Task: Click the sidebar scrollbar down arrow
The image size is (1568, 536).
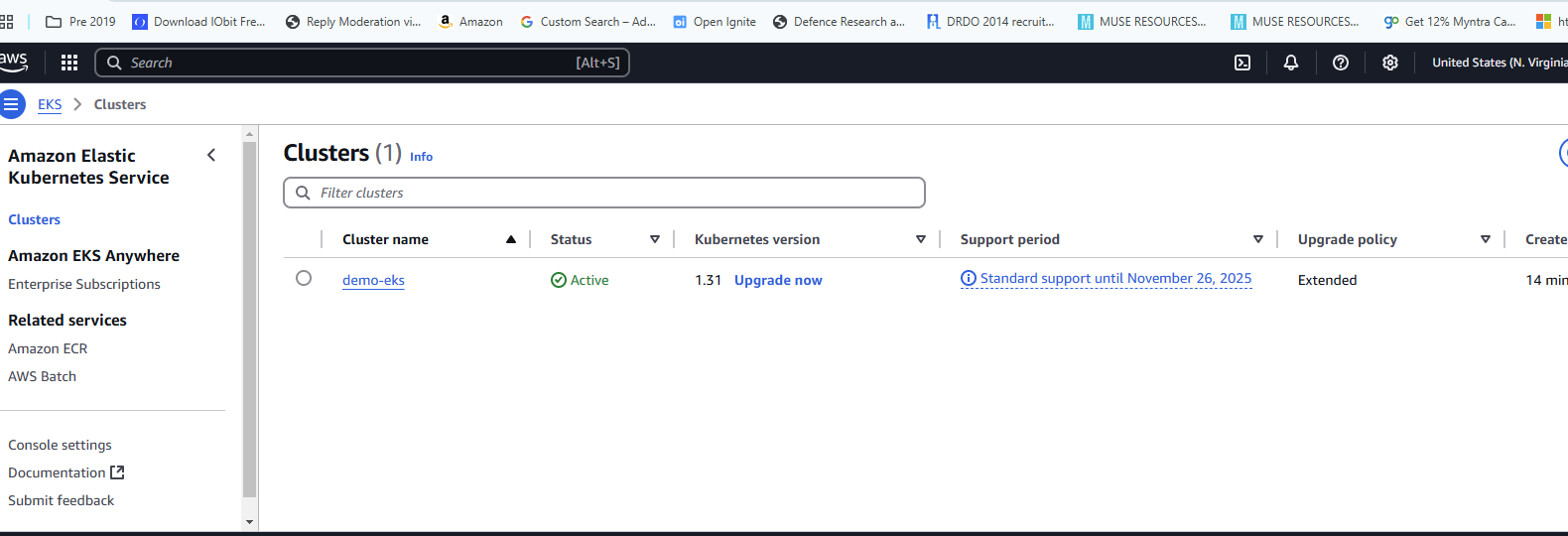Action: [x=249, y=521]
